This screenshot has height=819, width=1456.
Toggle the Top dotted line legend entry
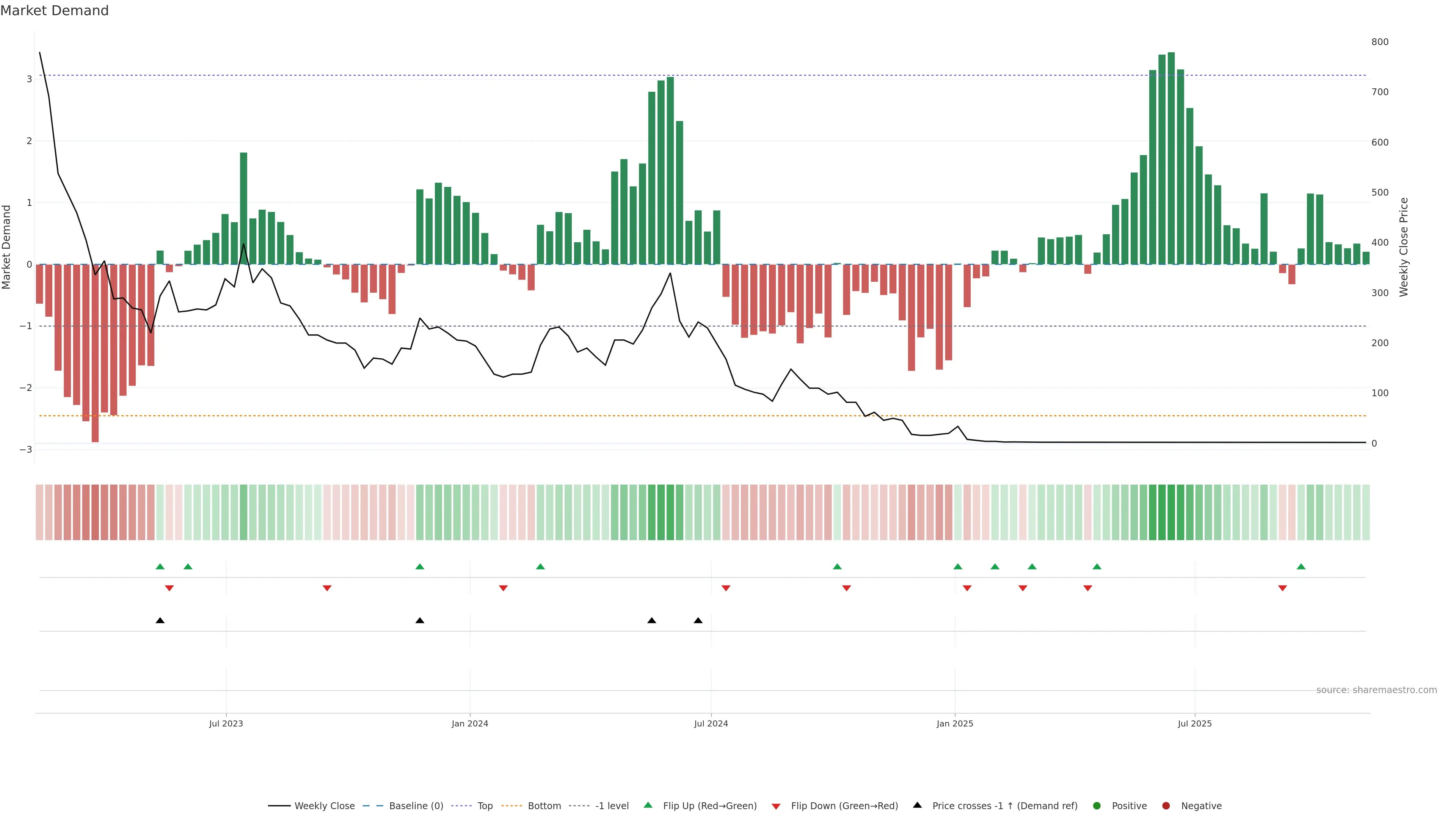(485, 805)
